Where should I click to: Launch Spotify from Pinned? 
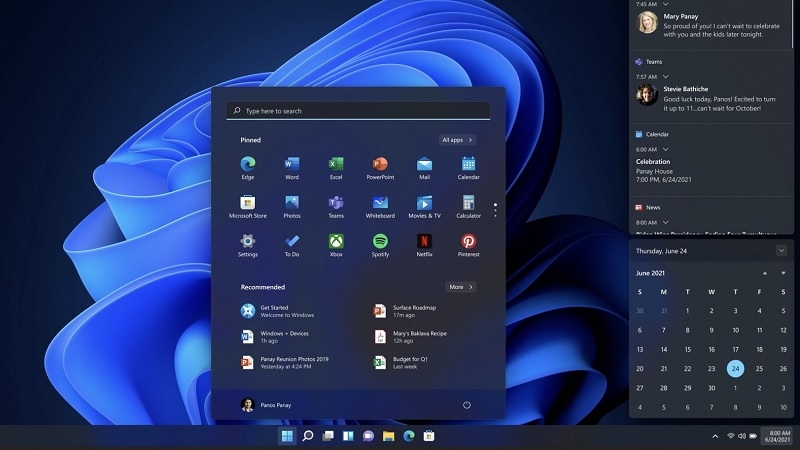click(380, 245)
